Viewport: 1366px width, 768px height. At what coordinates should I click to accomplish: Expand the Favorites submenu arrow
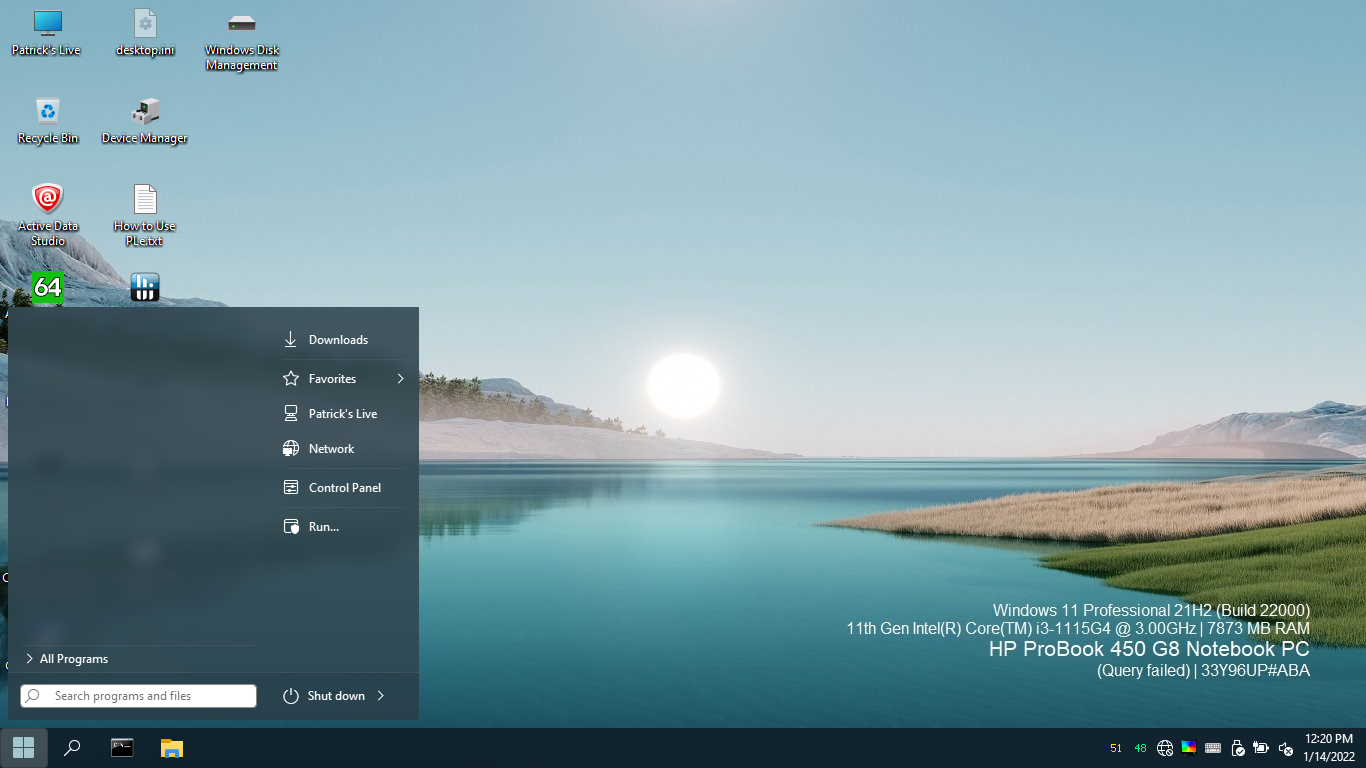coord(400,379)
